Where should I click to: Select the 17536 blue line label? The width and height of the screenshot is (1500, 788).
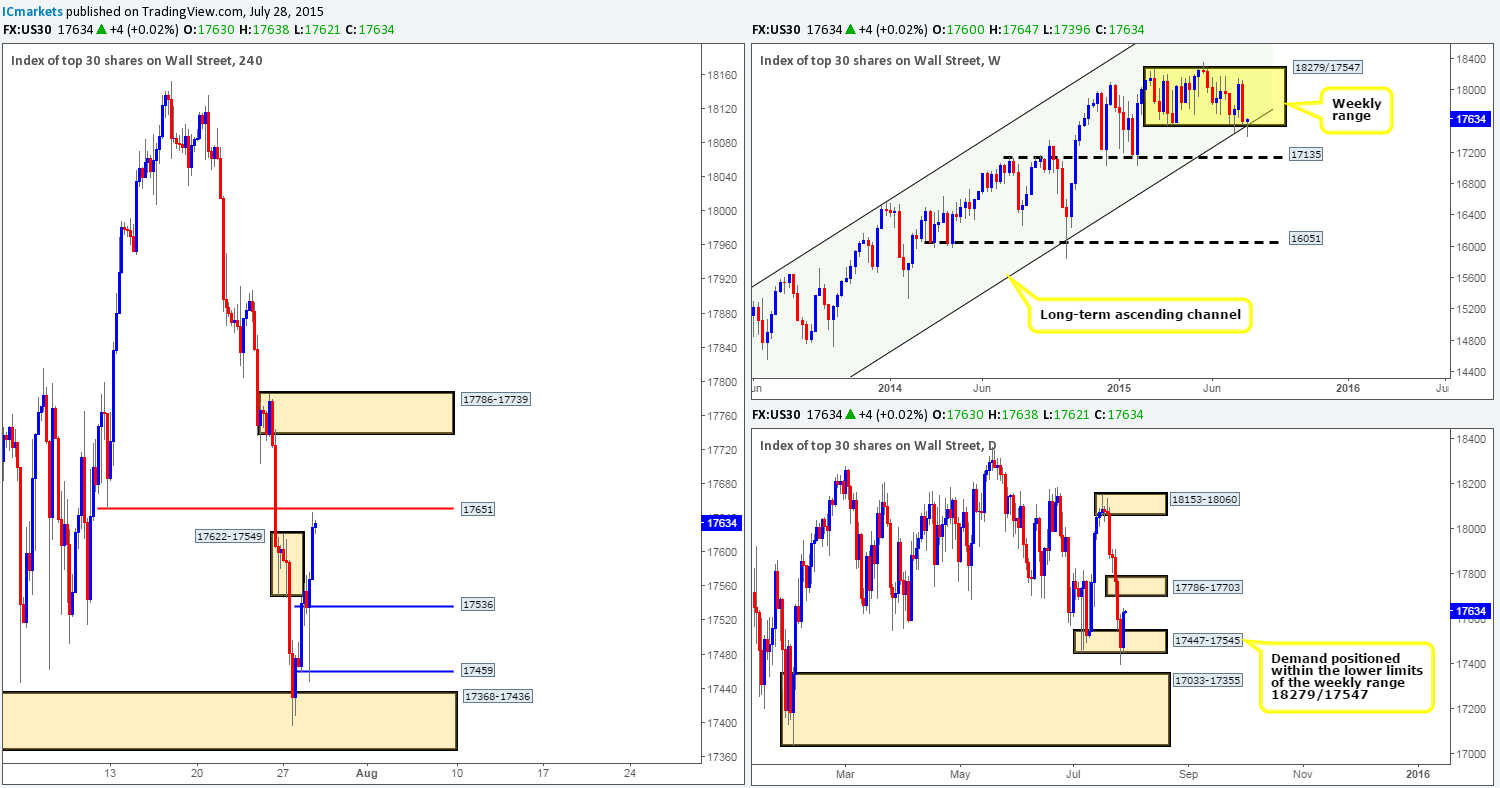click(x=479, y=605)
